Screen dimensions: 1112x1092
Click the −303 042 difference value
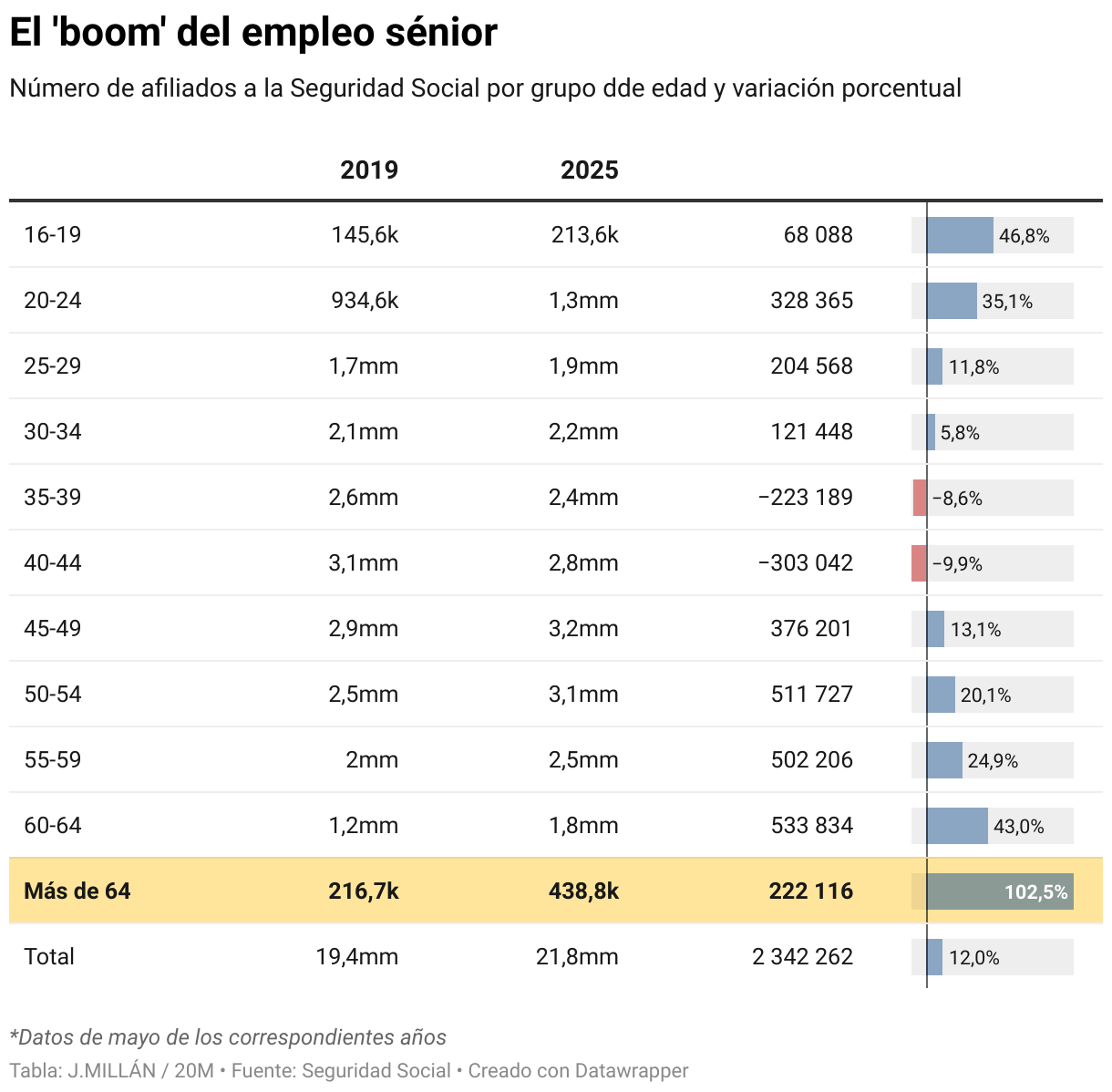click(x=805, y=563)
